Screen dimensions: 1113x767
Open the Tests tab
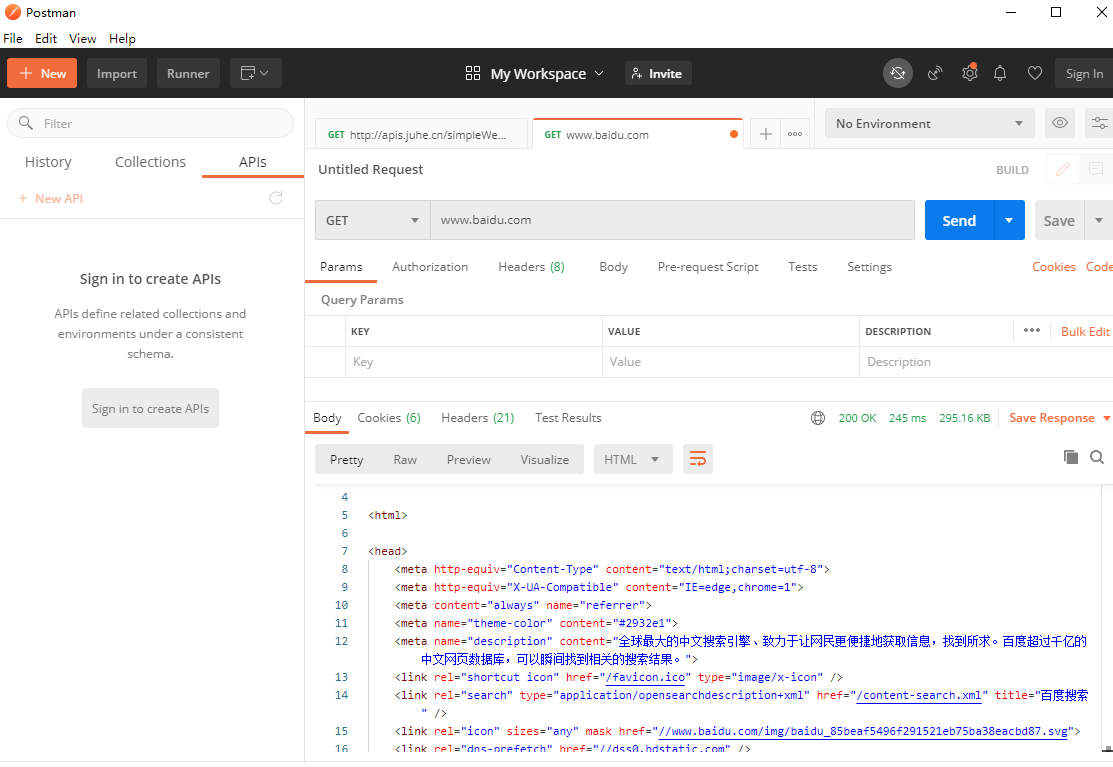(x=803, y=267)
